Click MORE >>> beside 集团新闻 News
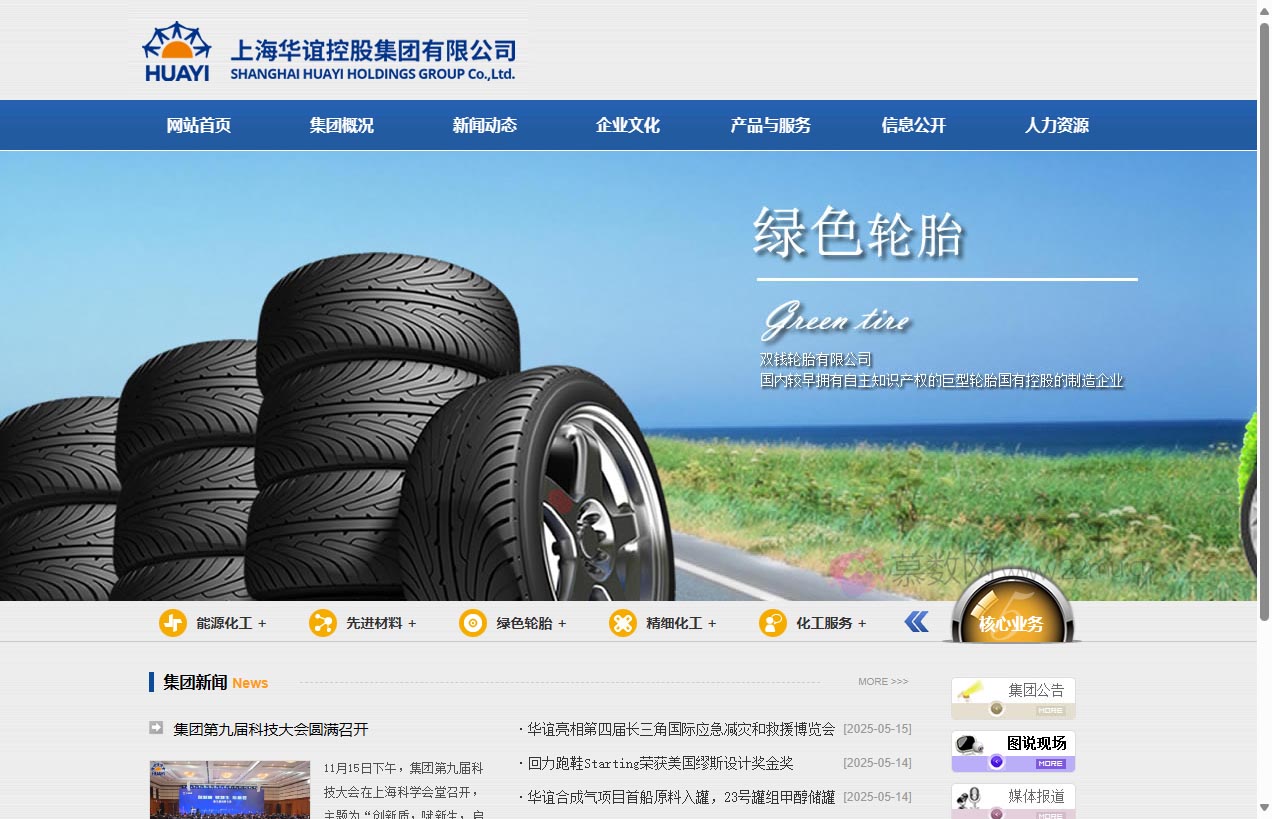1272x819 pixels. [x=883, y=681]
